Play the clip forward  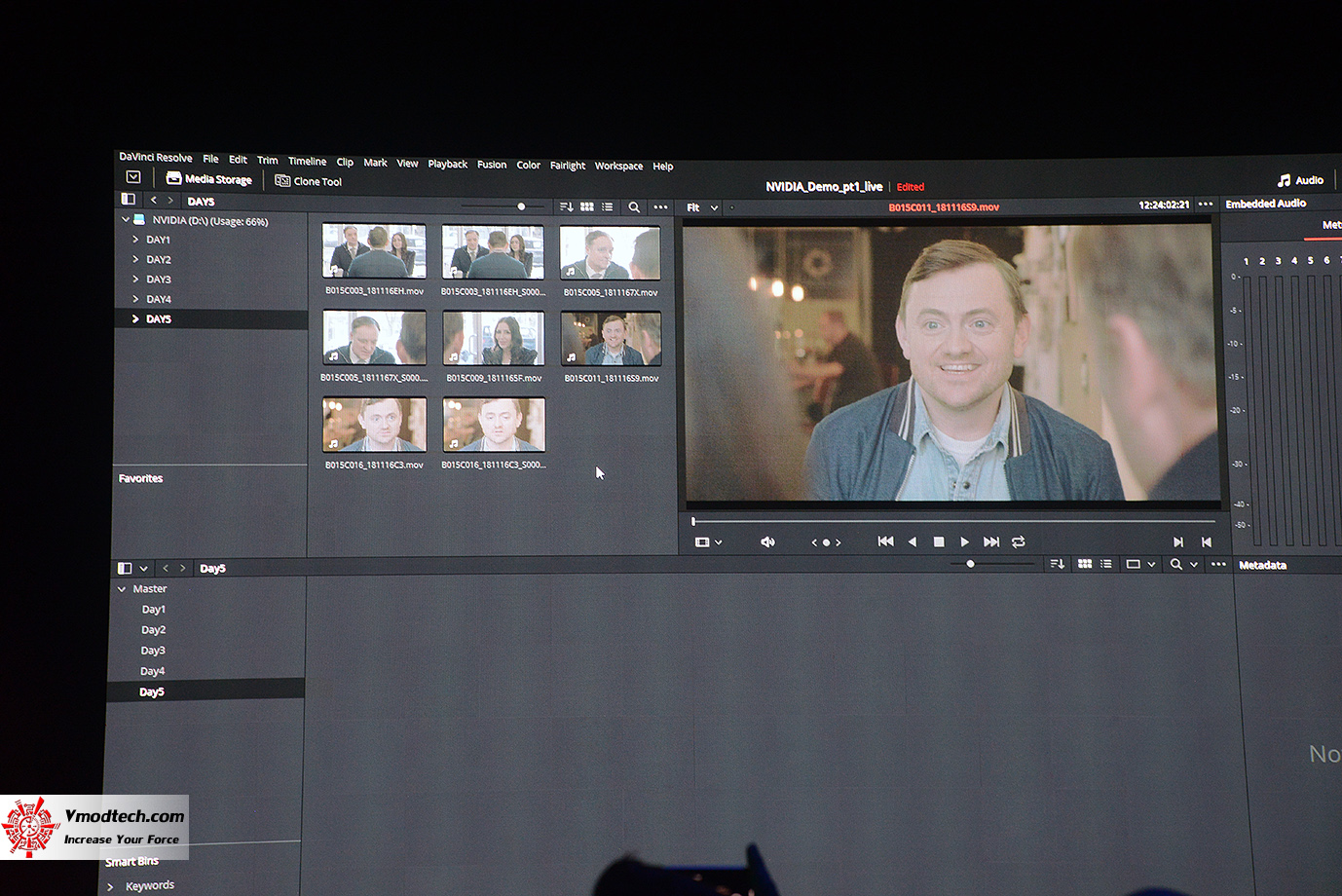(964, 541)
